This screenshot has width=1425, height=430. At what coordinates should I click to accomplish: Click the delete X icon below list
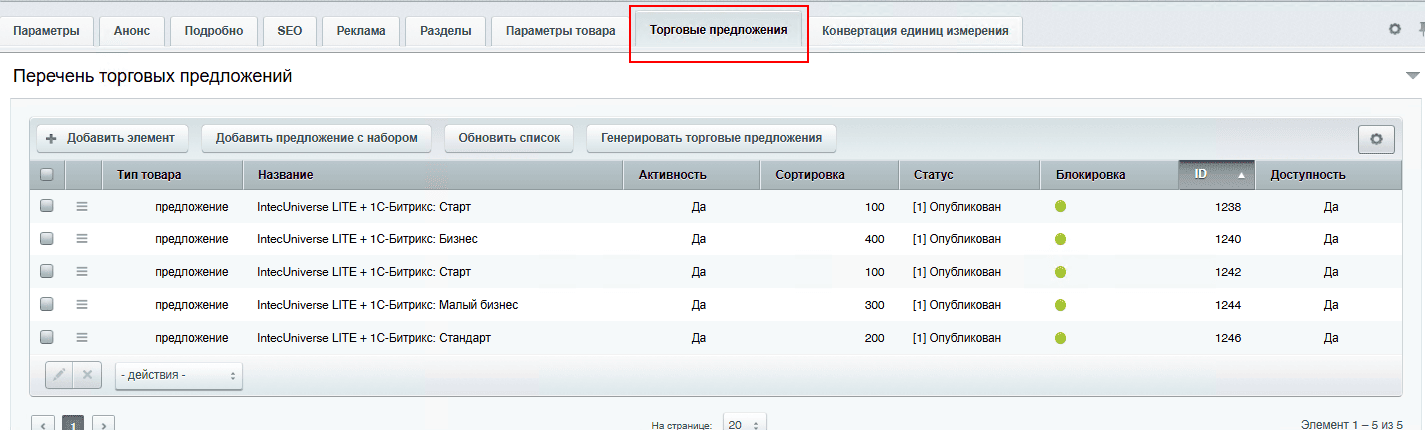point(87,375)
